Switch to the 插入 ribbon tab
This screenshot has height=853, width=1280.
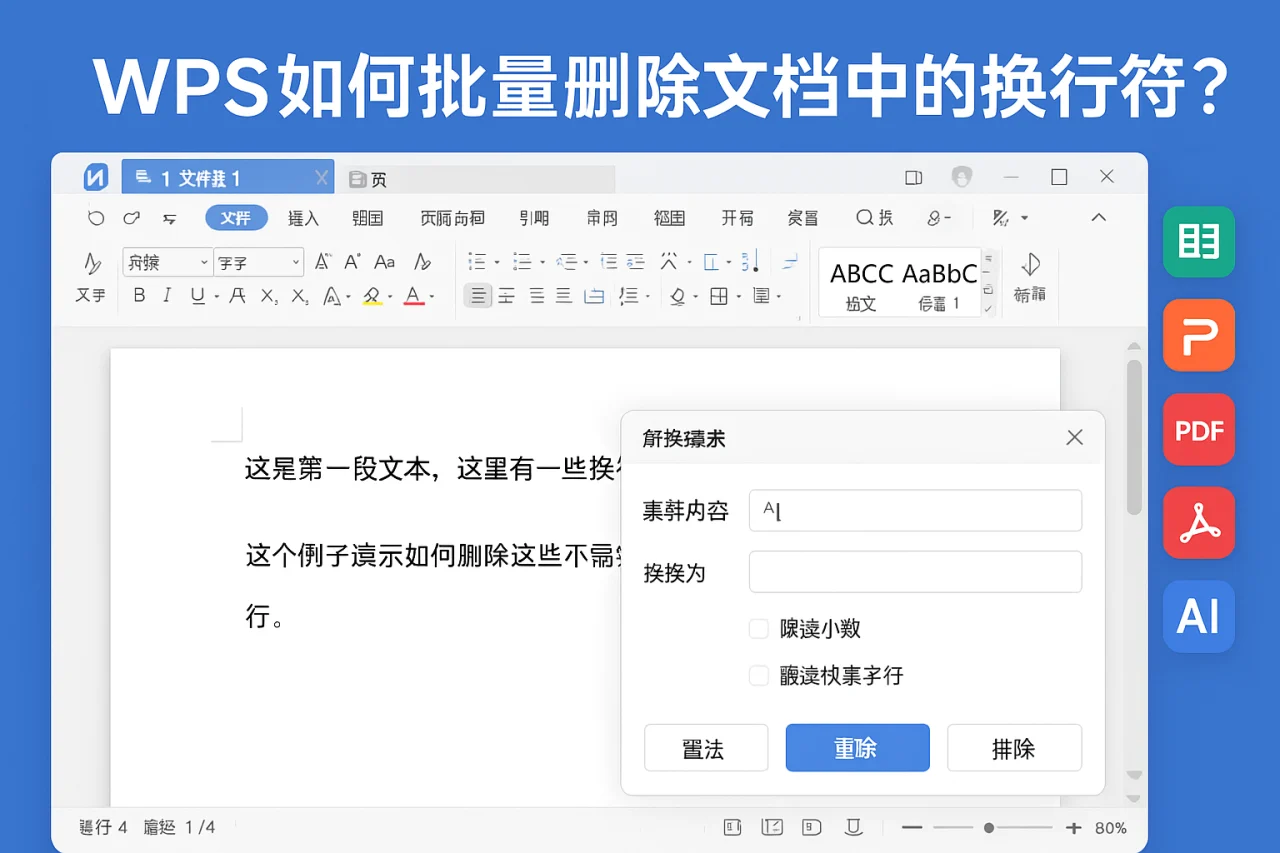[x=303, y=218]
